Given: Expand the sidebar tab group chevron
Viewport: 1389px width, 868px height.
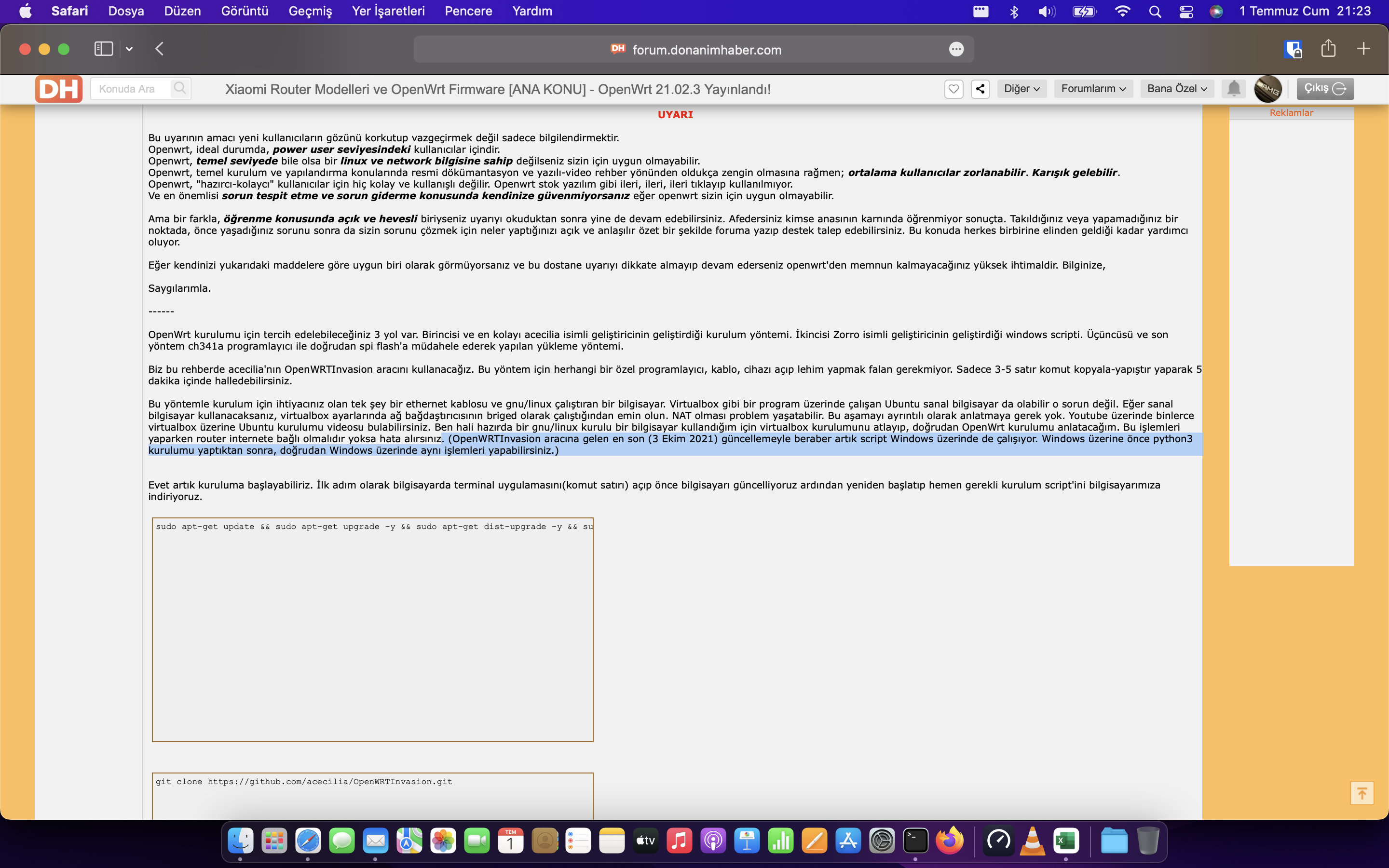Looking at the screenshot, I should [129, 49].
